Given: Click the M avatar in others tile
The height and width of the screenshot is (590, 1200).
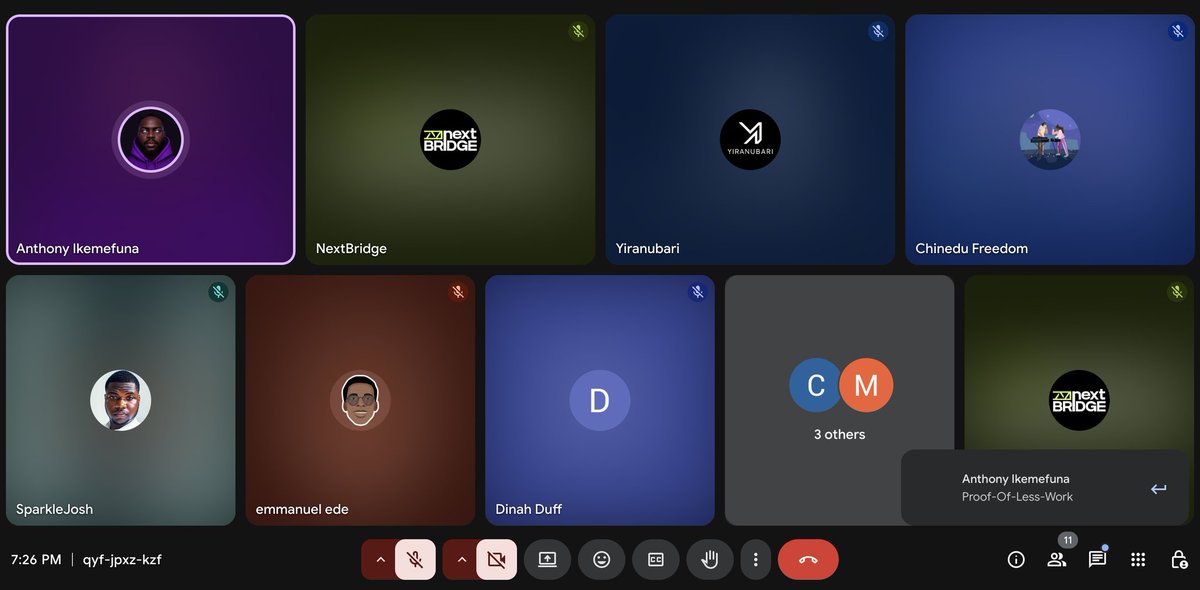Looking at the screenshot, I should click(x=866, y=386).
